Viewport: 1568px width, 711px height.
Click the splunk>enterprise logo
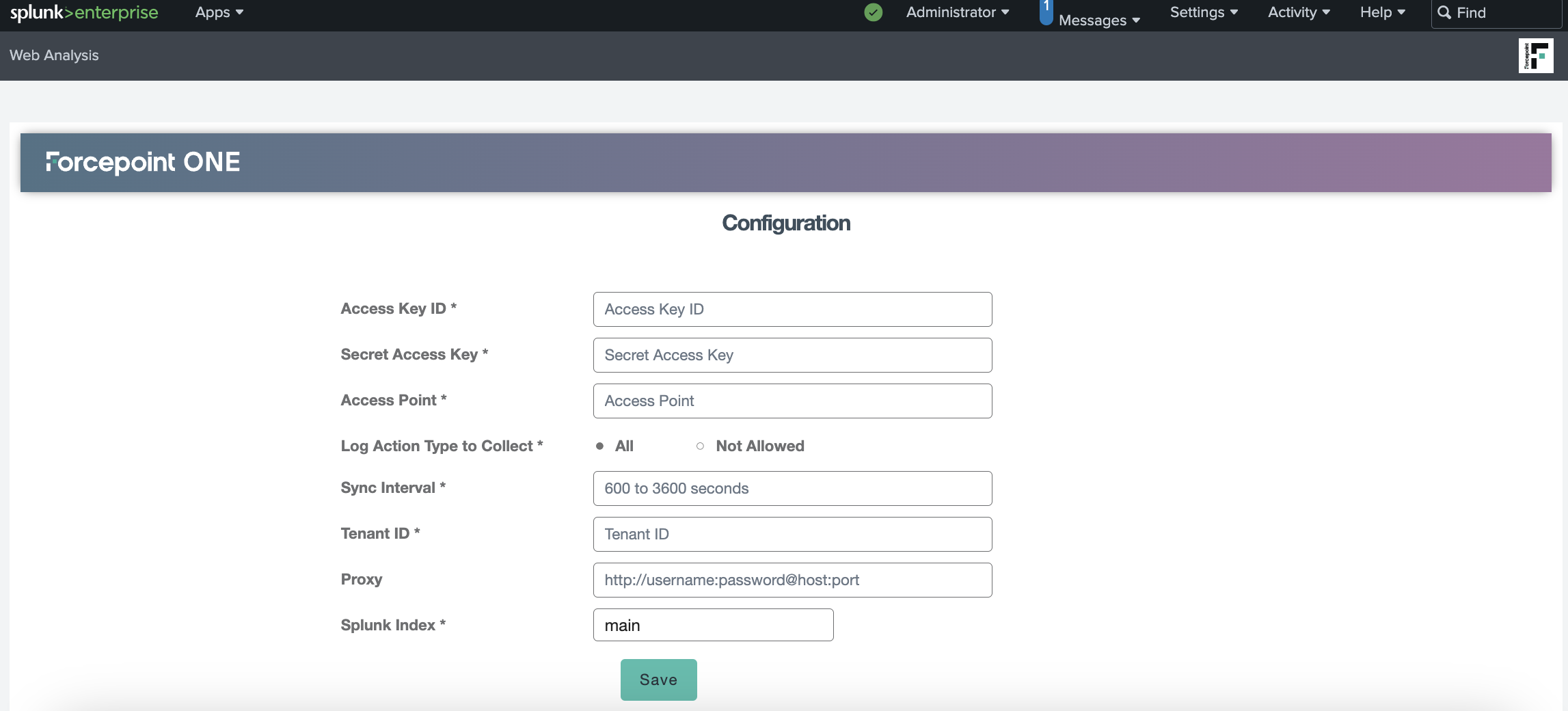click(84, 12)
